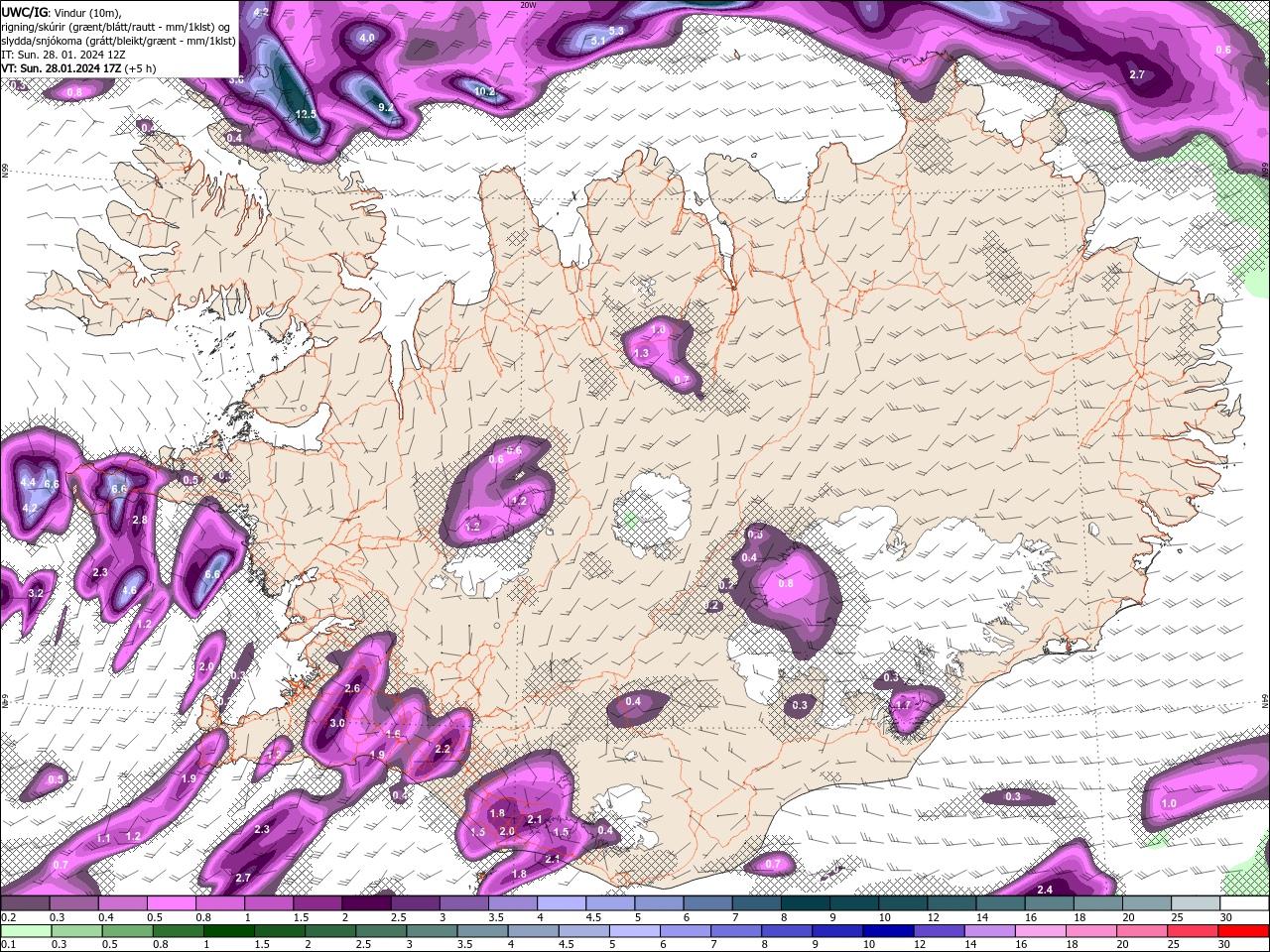The image size is (1270, 952).
Task: Click the 2.2 precipitation value in the southwest
Action: [443, 749]
